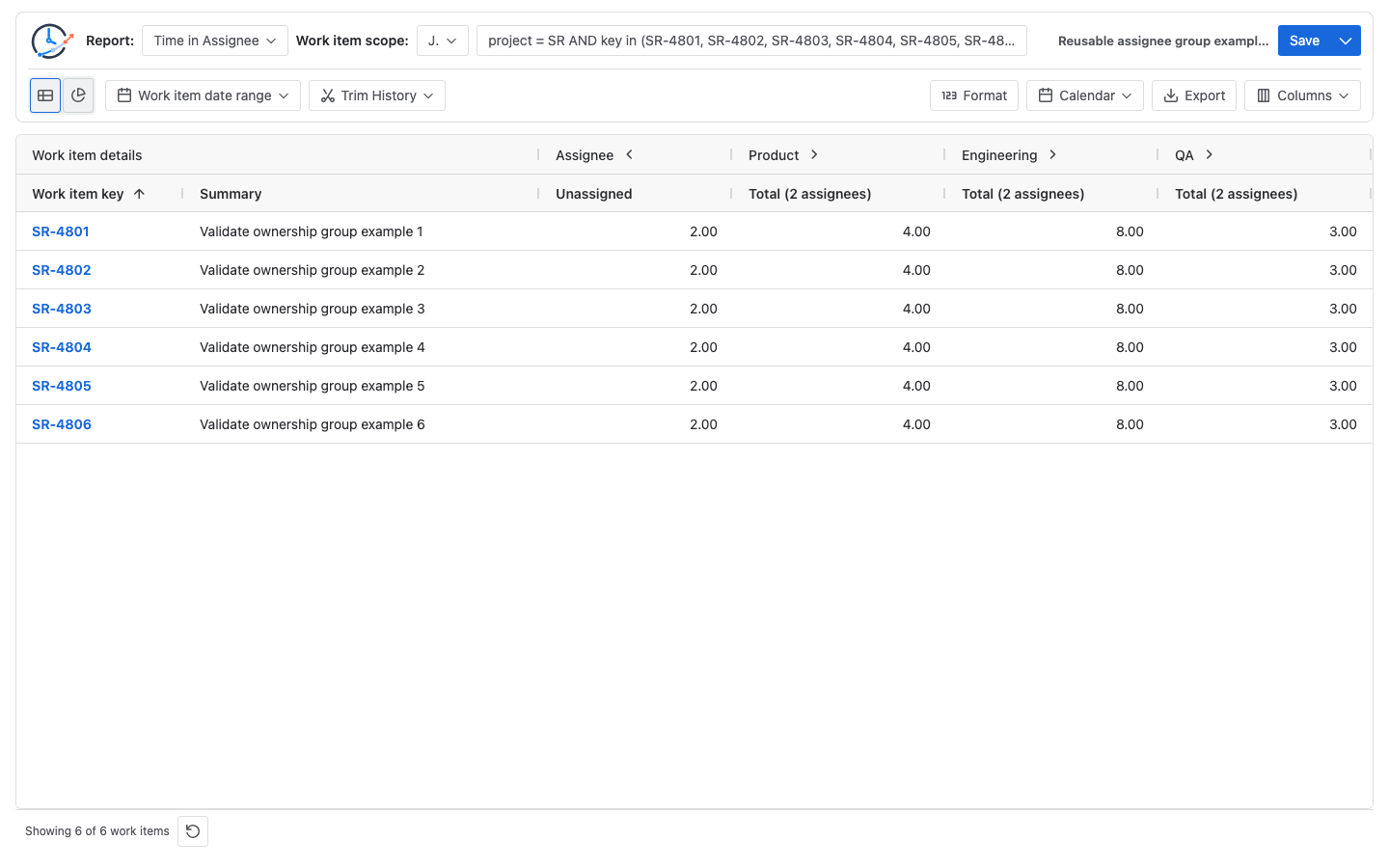The height and width of the screenshot is (868, 1389).
Task: Select summary Validate ownership group example 4
Action: click(x=313, y=347)
